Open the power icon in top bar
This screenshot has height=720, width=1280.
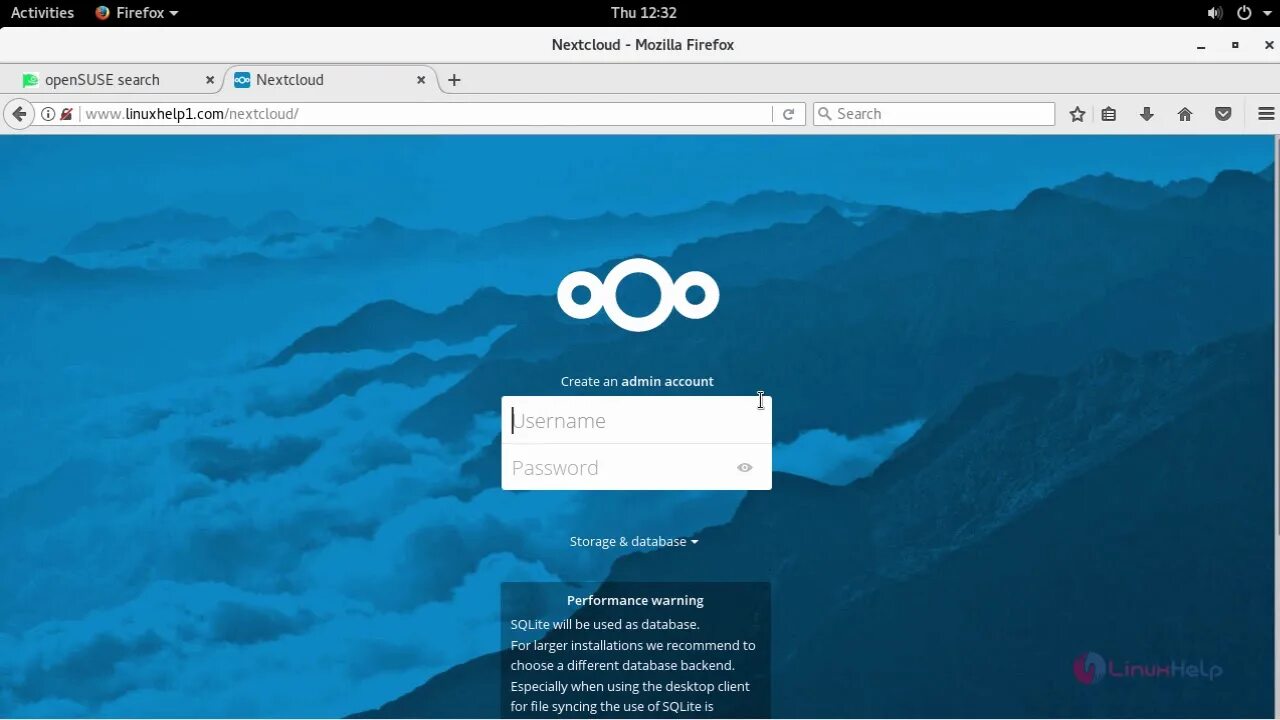(x=1244, y=13)
